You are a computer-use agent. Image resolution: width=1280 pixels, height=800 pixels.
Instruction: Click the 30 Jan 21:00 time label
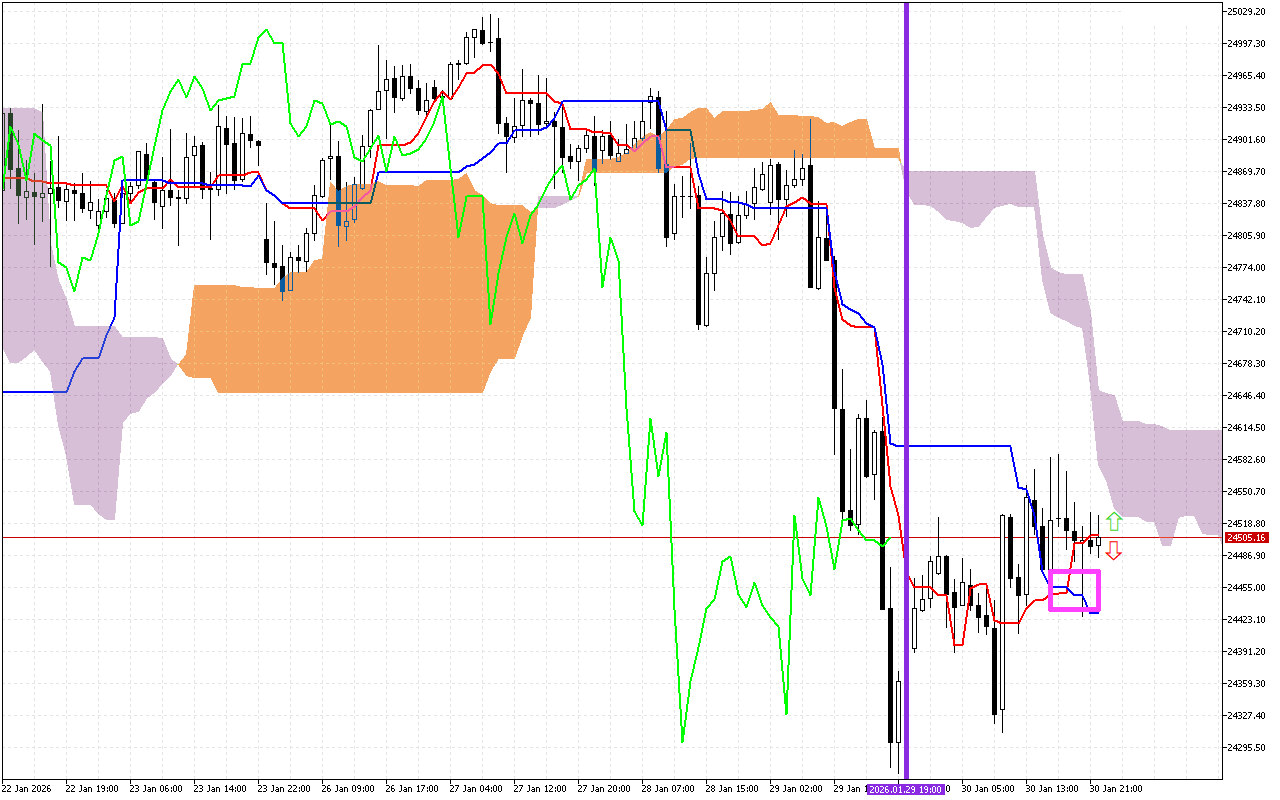(x=1116, y=789)
